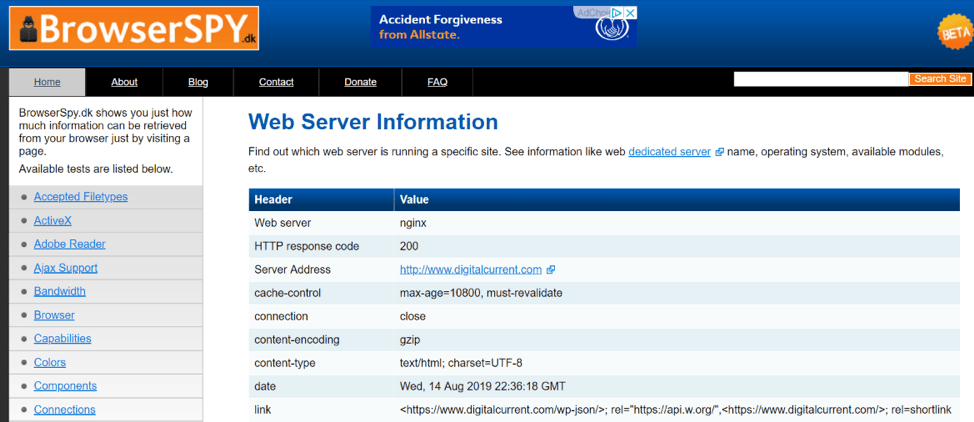The height and width of the screenshot is (422, 974).
Task: Click the external link icon beside digitalcurrent.com
Action: [550, 270]
